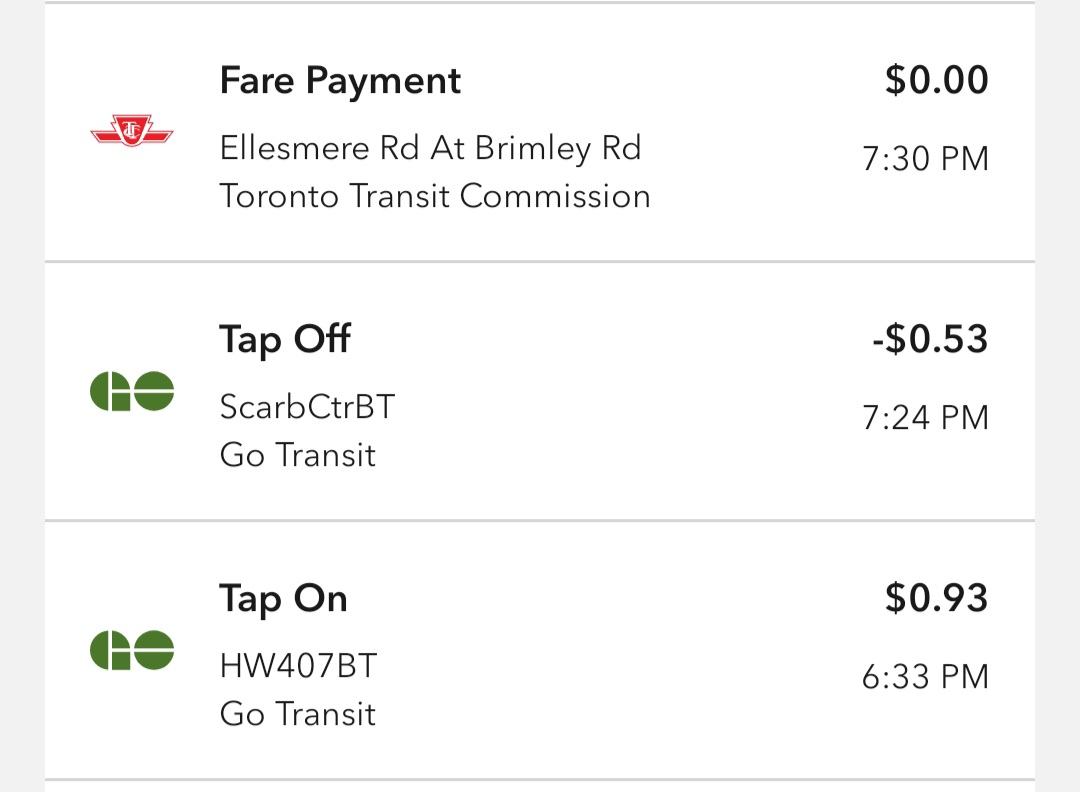The image size is (1080, 792).
Task: Click the 6:33 PM timestamp
Action: (925, 677)
